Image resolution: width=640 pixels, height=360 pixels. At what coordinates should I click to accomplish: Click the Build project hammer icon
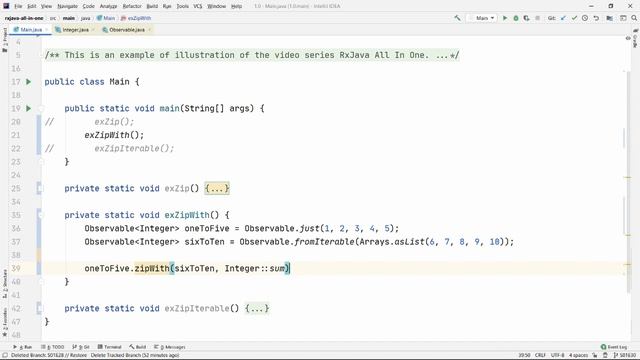[457, 18]
